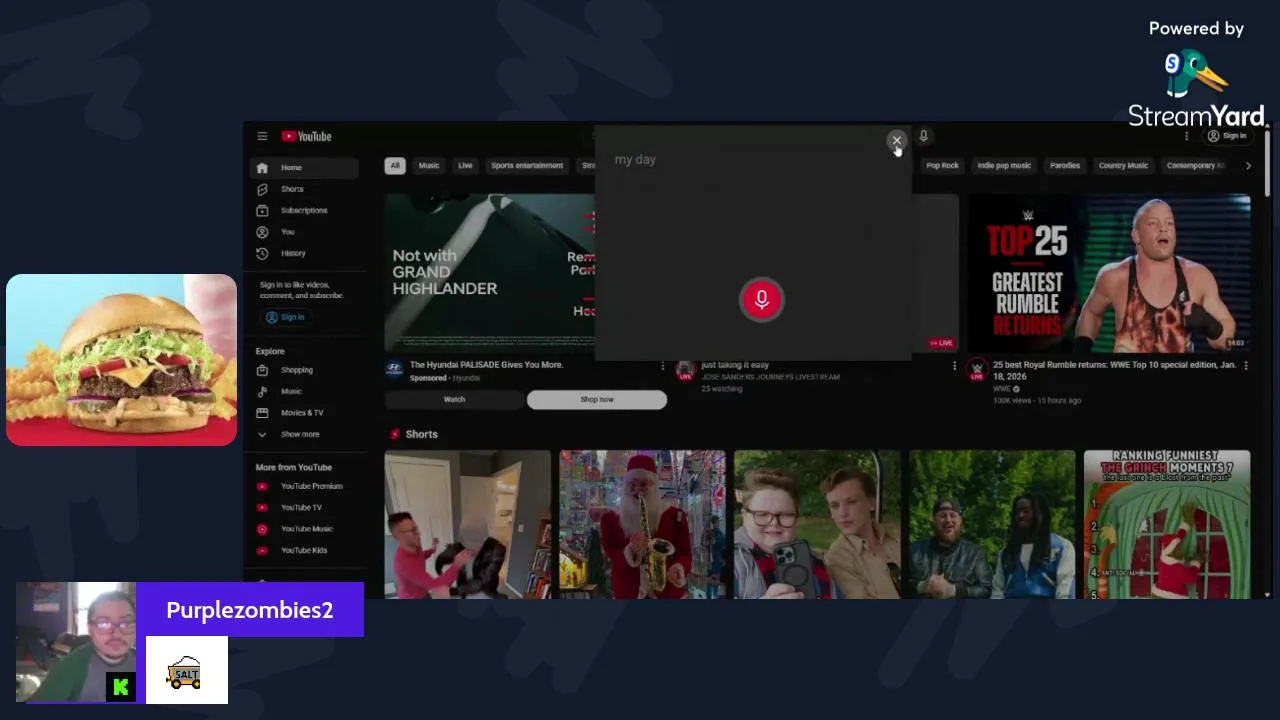Select the Sports entertainment filter chip

click(x=527, y=166)
